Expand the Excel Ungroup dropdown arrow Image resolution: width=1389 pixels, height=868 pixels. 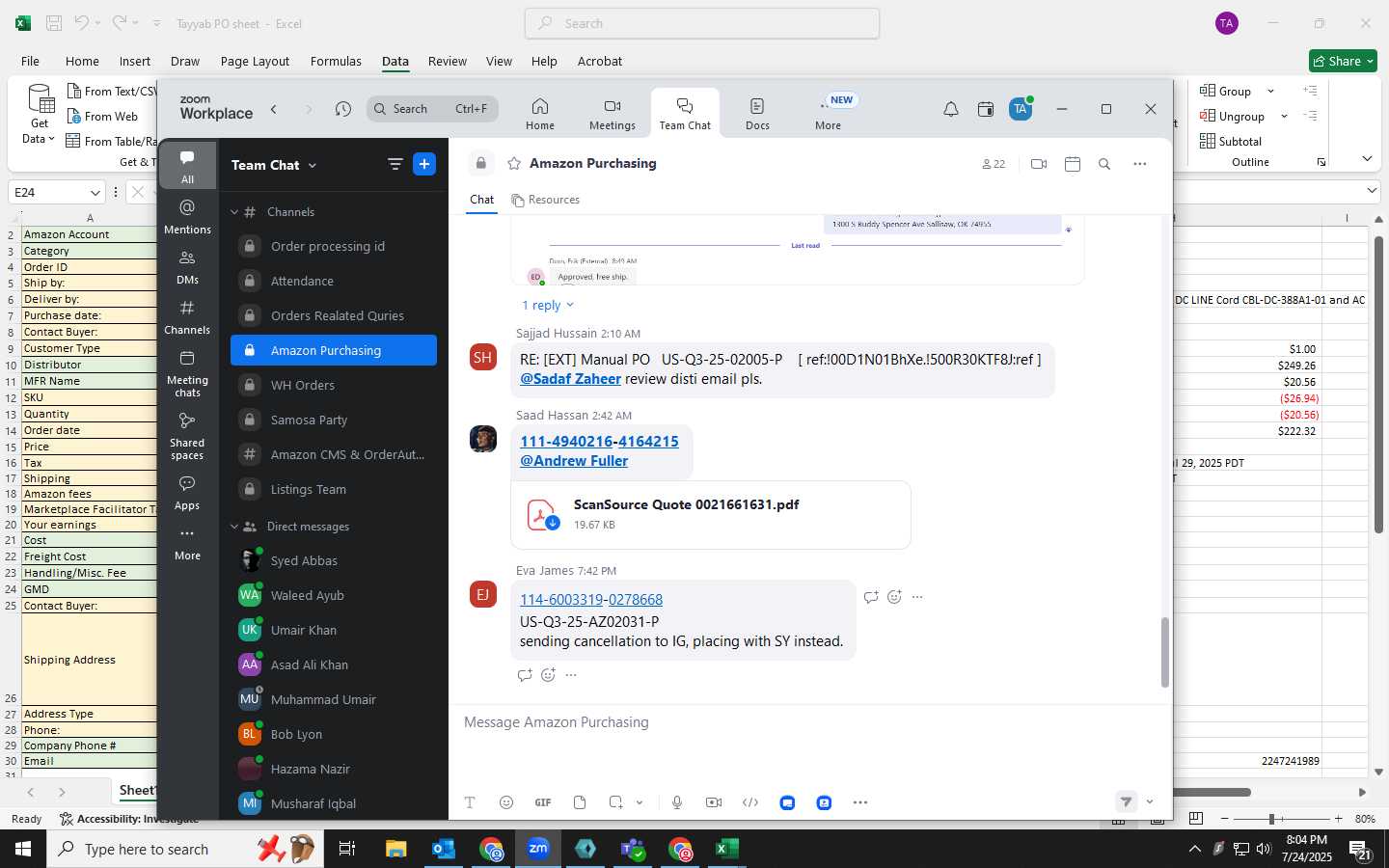[1284, 117]
